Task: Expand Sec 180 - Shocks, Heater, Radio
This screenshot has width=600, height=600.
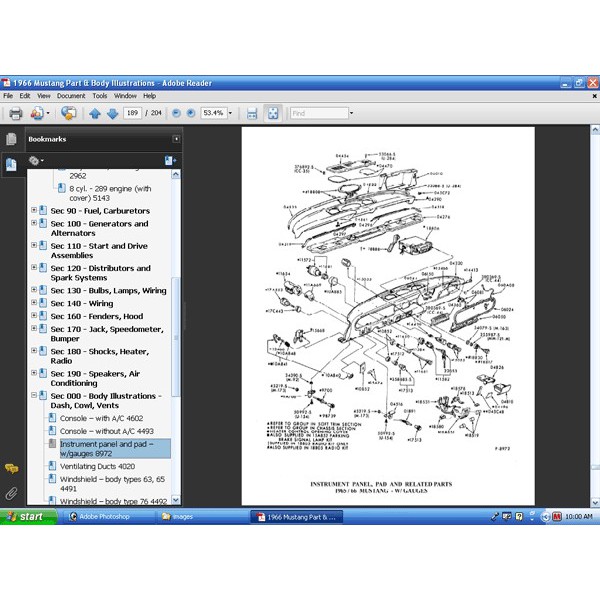Action: click(34, 351)
